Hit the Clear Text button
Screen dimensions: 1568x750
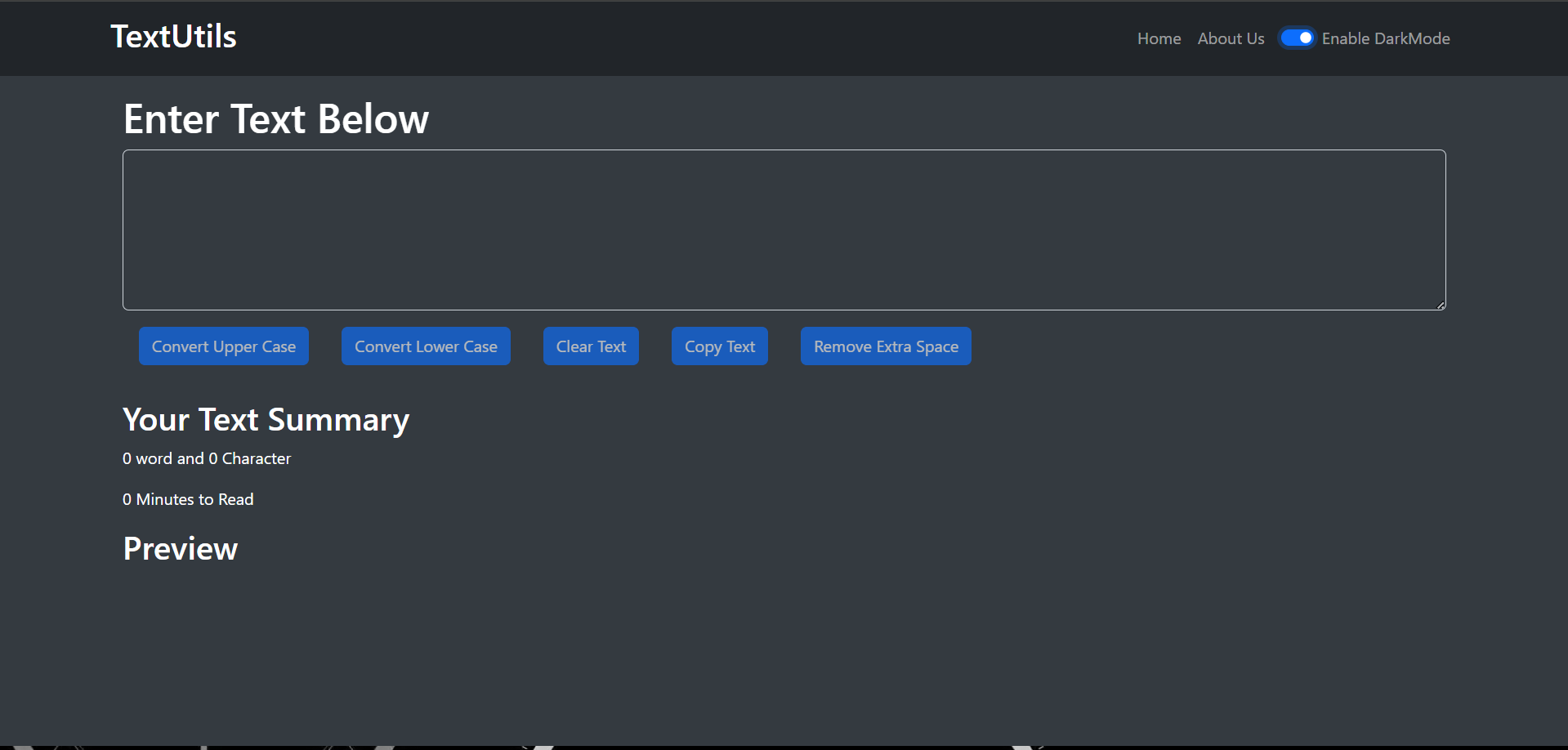pos(591,346)
